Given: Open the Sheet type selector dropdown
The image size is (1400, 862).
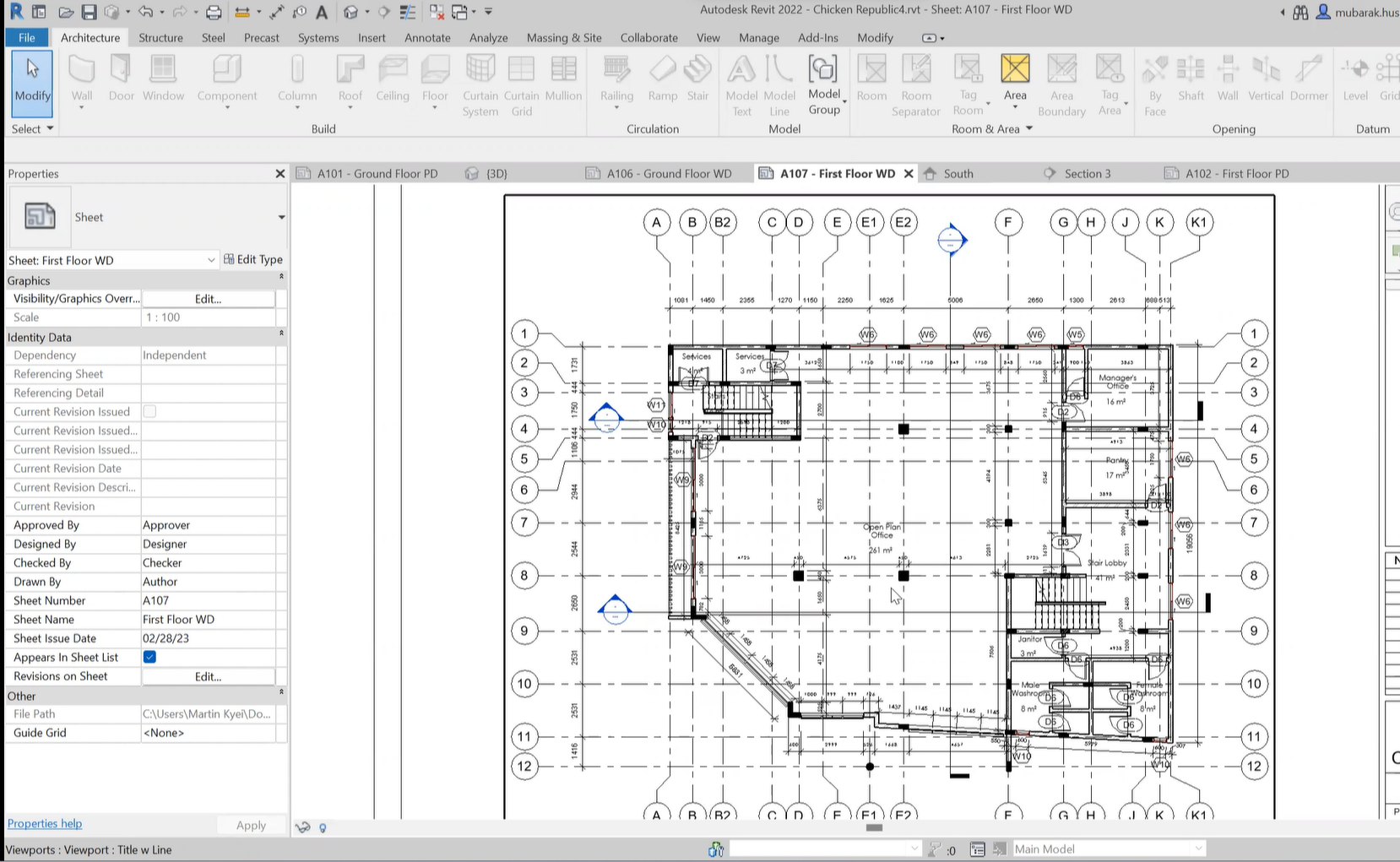Looking at the screenshot, I should click(x=281, y=217).
